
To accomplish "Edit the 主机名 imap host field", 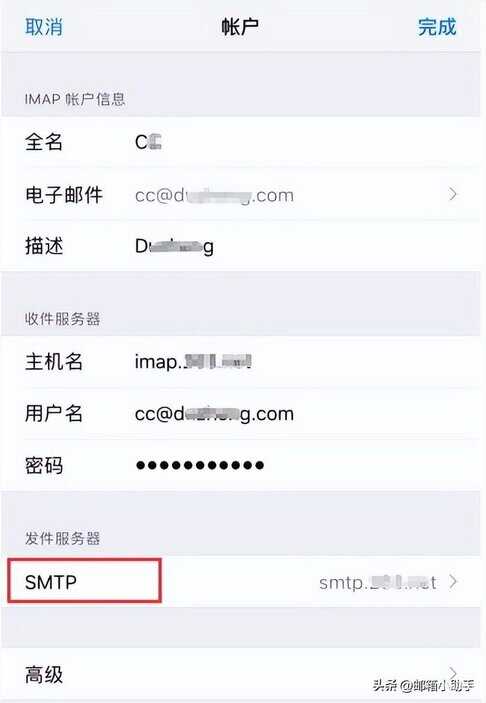I will (x=193, y=361).
